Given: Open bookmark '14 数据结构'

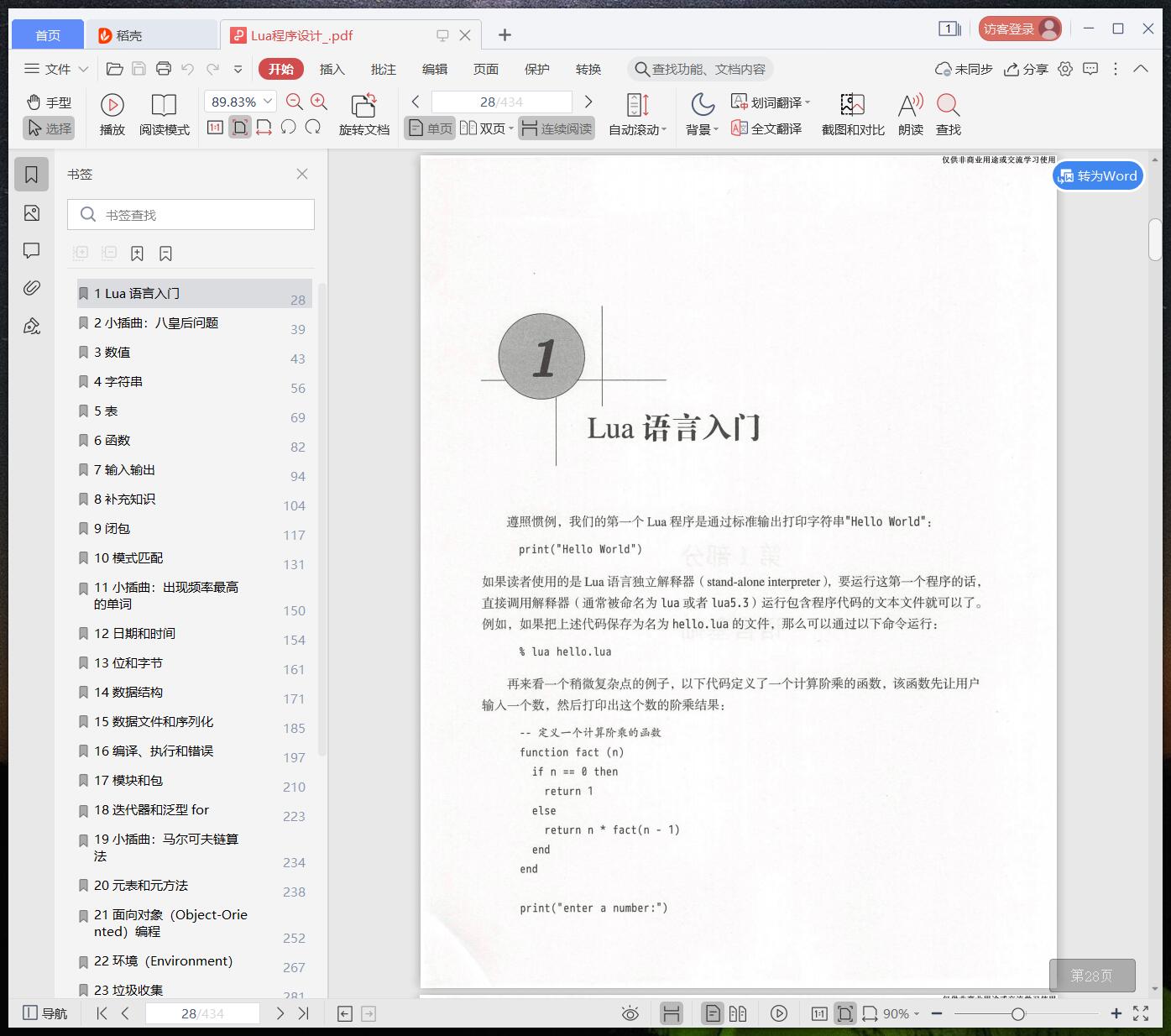Looking at the screenshot, I should coord(193,693).
